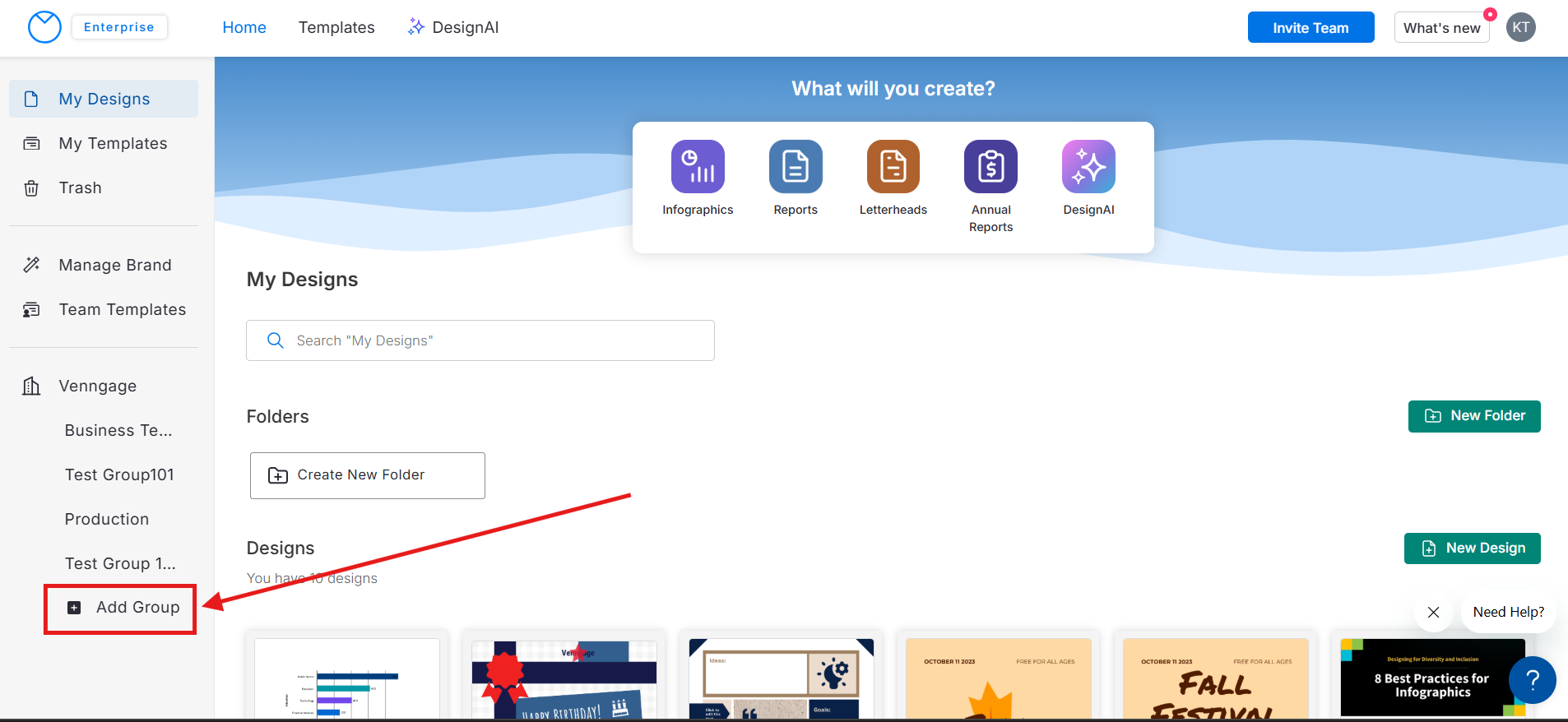This screenshot has height=722, width=1568.
Task: Choose the Annual Reports icon
Action: click(x=990, y=167)
